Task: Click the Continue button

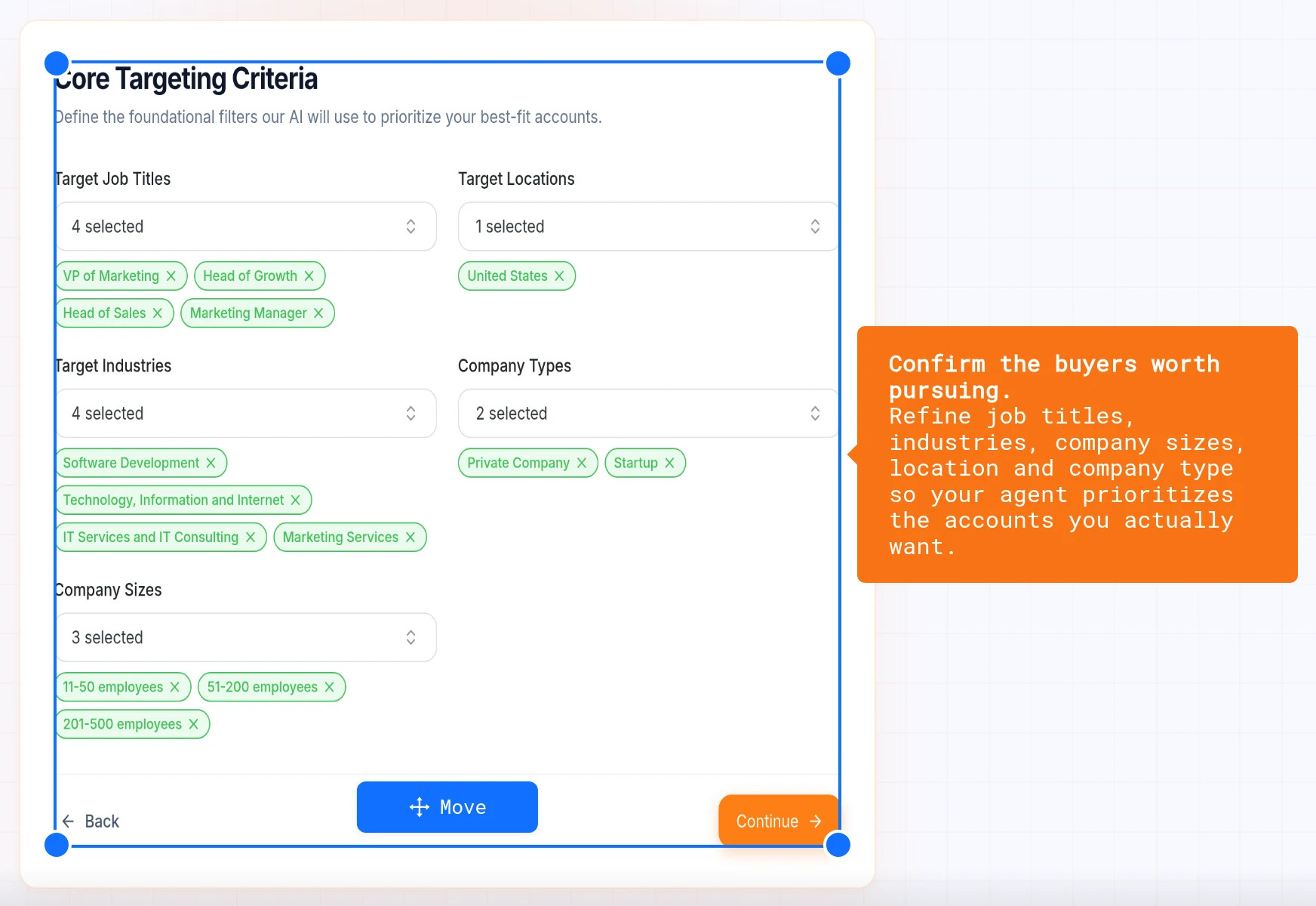Action: (x=779, y=821)
